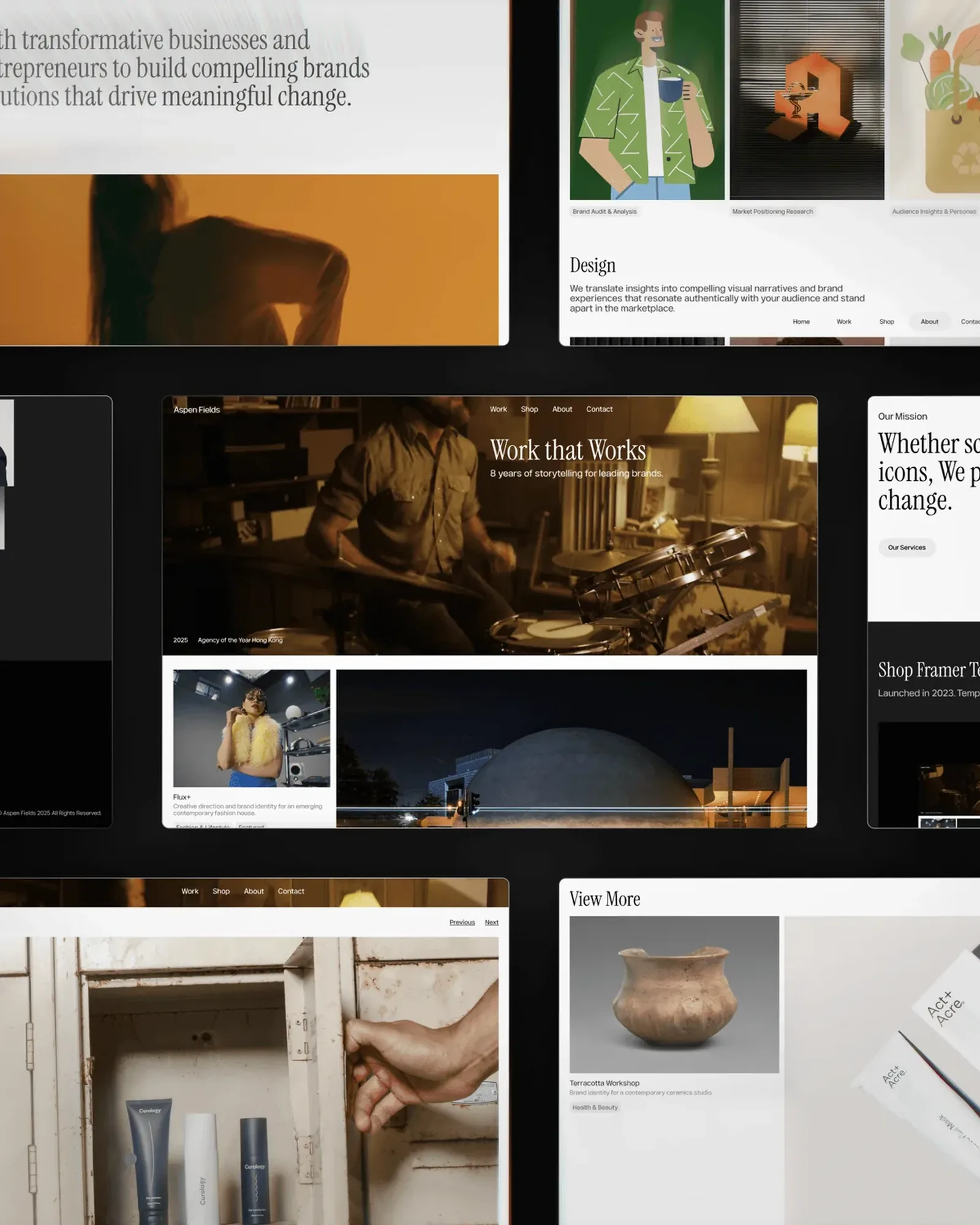The height and width of the screenshot is (1225, 980).
Task: Click the Audience Insights & Personas label
Action: pos(933,211)
